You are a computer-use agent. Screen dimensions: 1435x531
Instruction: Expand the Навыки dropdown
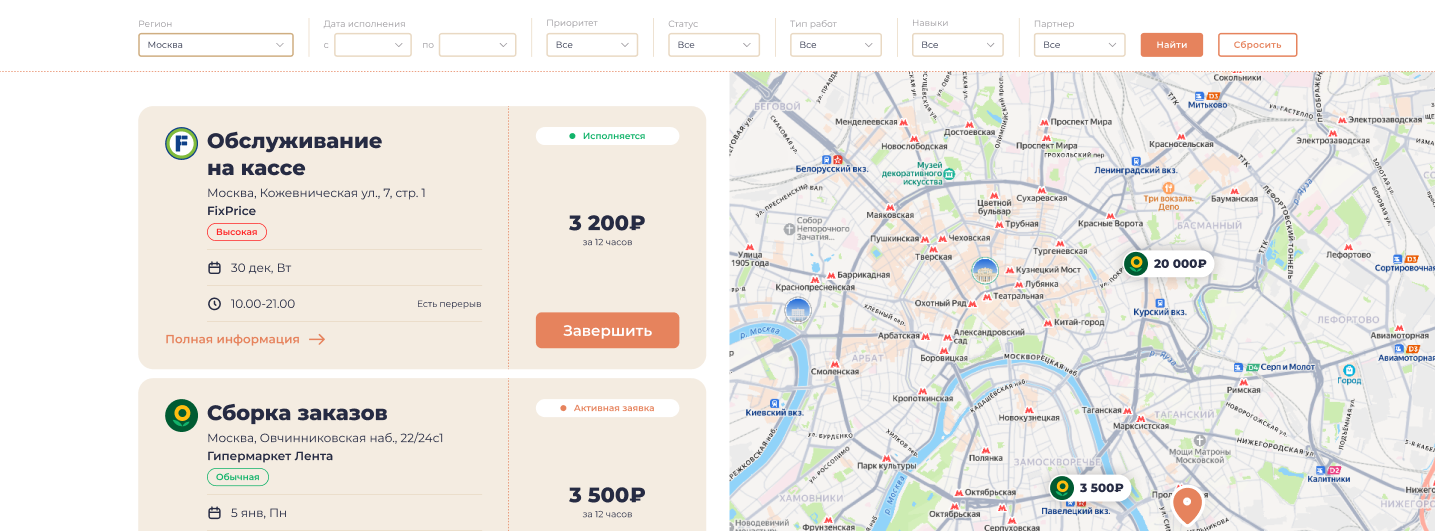pyautogui.click(x=958, y=45)
